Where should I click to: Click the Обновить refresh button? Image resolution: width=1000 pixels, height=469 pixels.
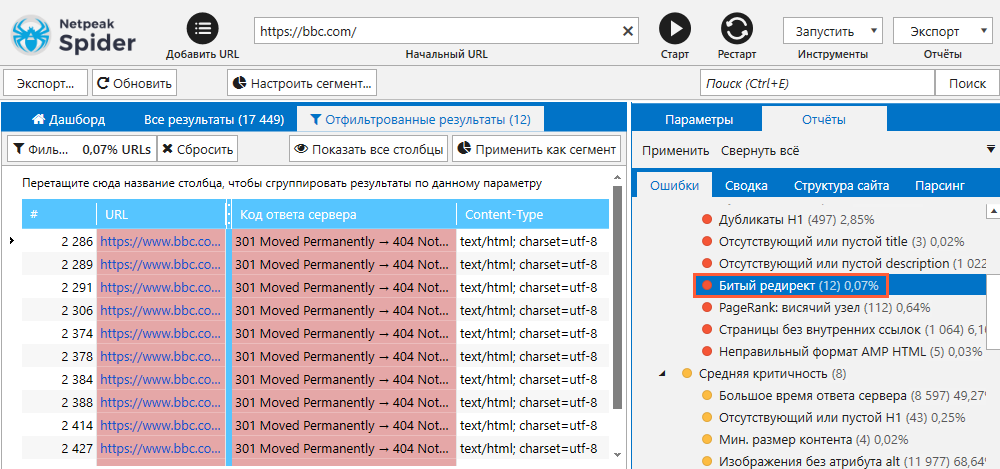pyautogui.click(x=135, y=83)
